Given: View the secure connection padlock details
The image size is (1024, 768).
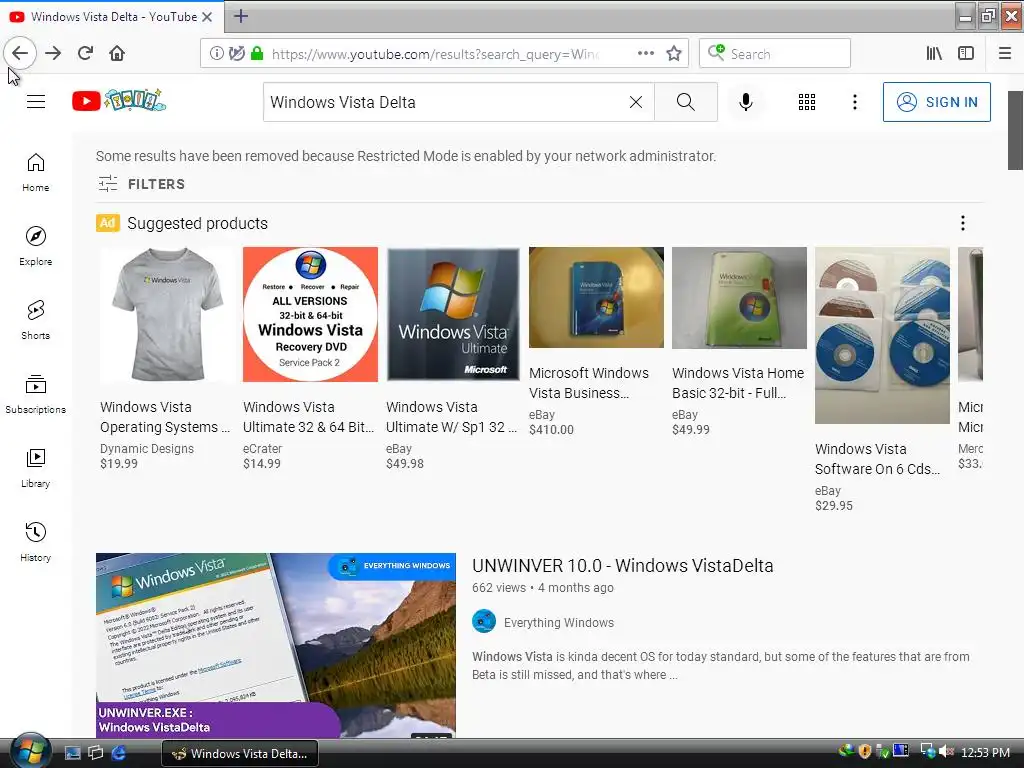Looking at the screenshot, I should [x=257, y=54].
